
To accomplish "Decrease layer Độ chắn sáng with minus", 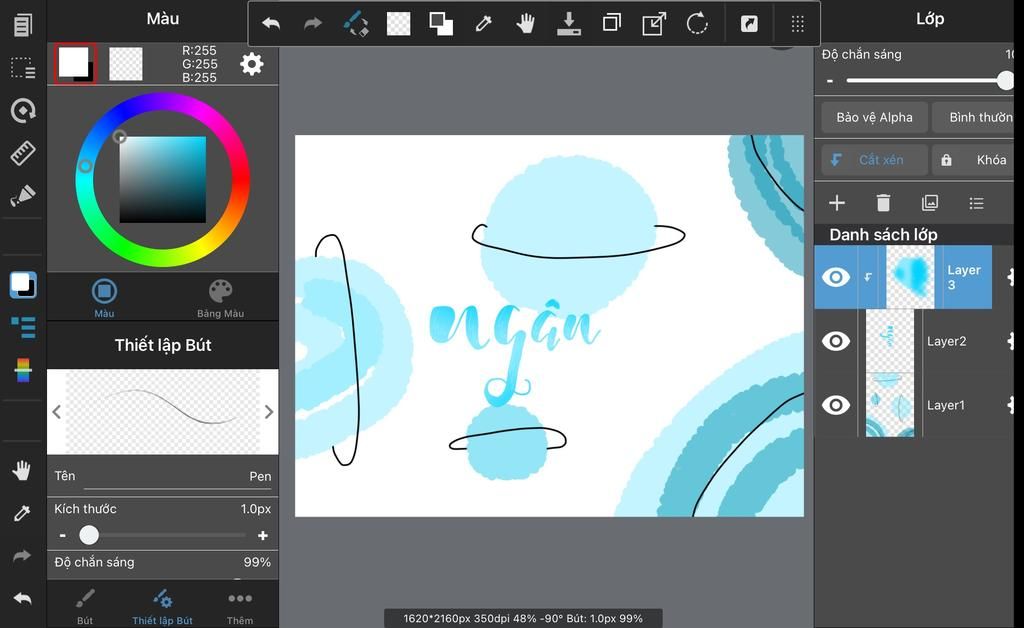I will tap(829, 81).
